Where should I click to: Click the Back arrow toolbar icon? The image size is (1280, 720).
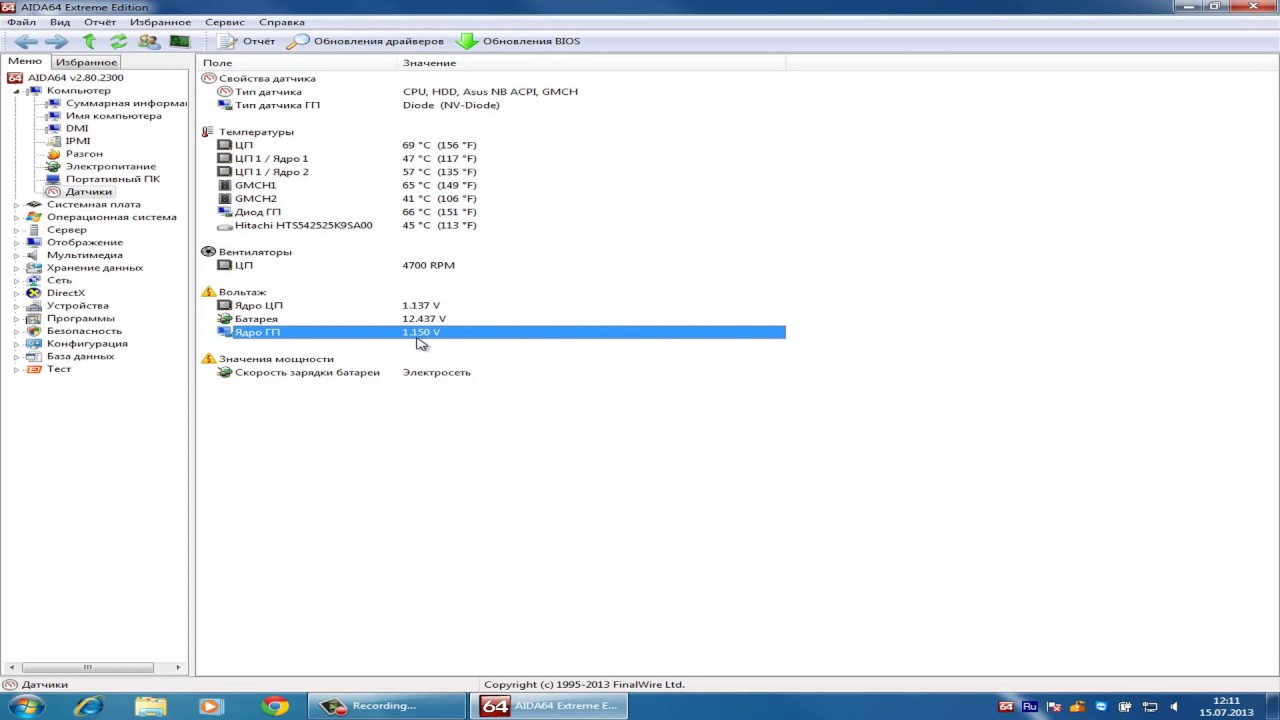click(x=27, y=41)
